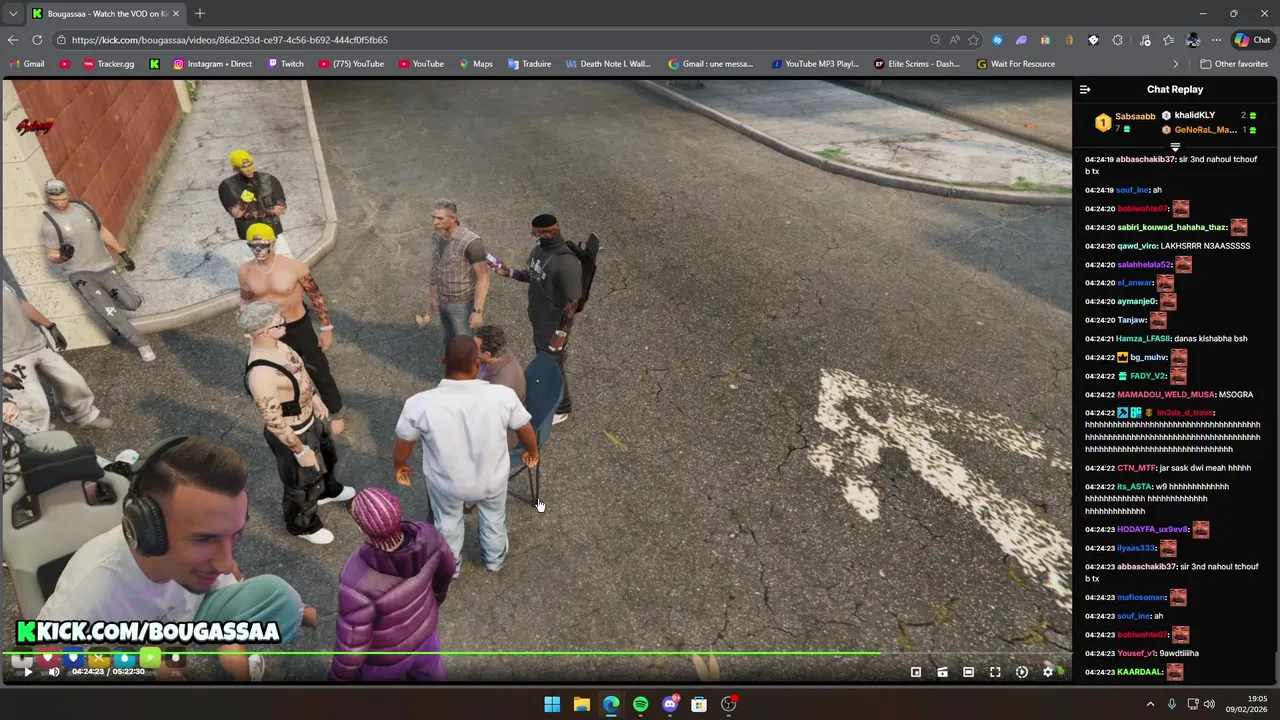1280x720 pixels.
Task: Open Copilot Chat button
Action: coord(1251,40)
